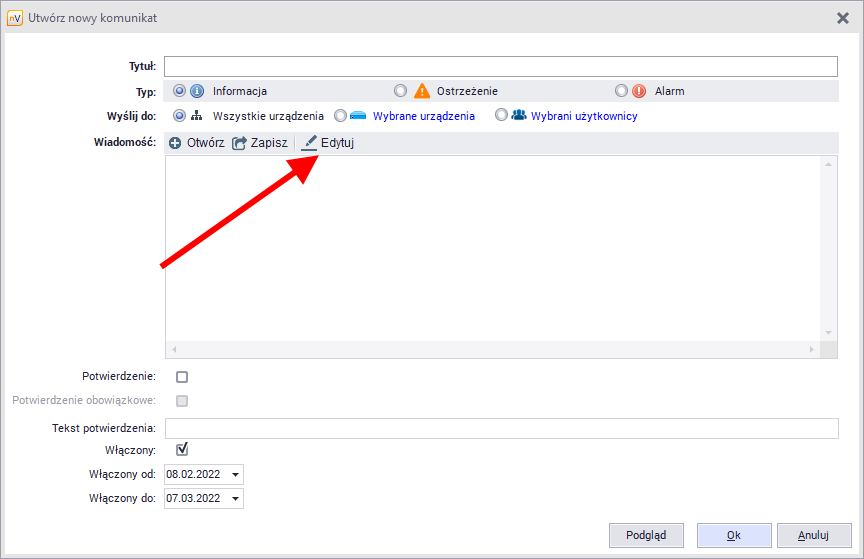Click the Edytuj pencil icon
Image resolution: width=864 pixels, height=559 pixels.
[309, 143]
